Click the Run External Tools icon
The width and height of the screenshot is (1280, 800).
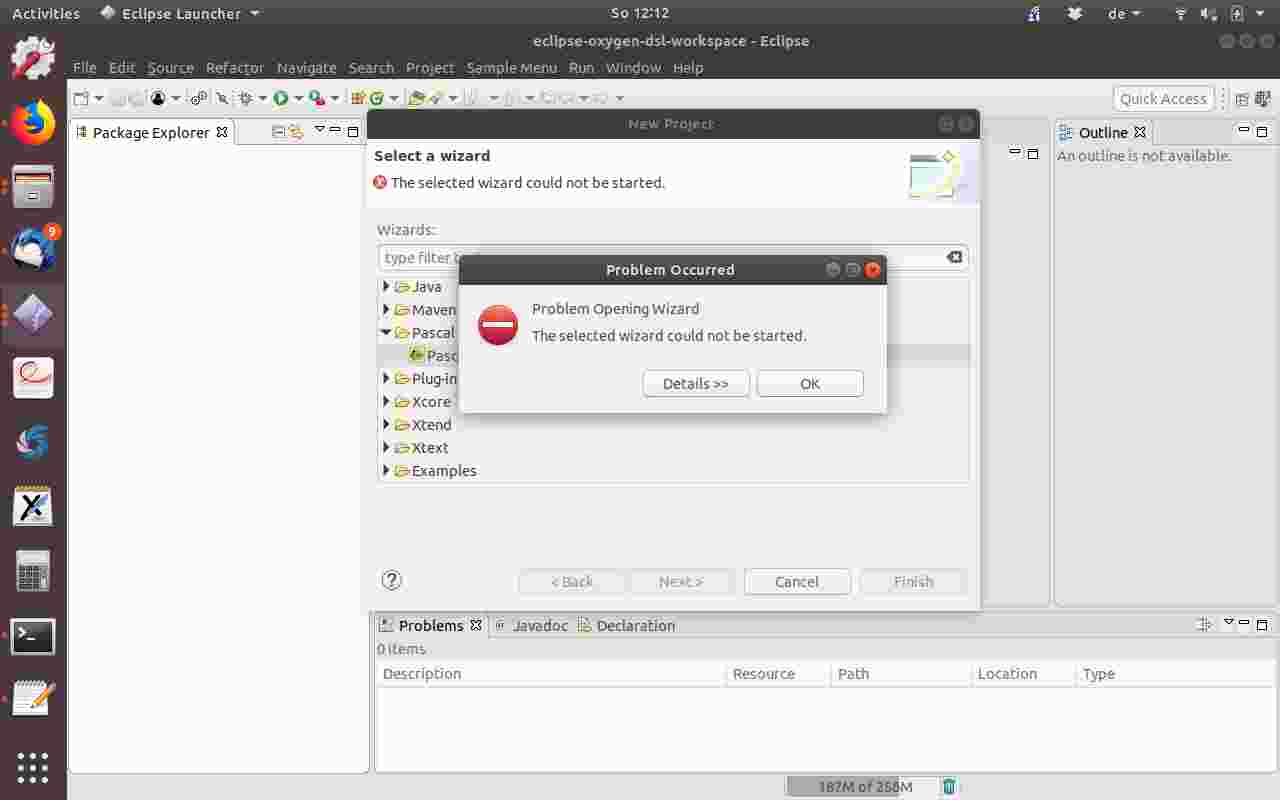[x=316, y=98]
